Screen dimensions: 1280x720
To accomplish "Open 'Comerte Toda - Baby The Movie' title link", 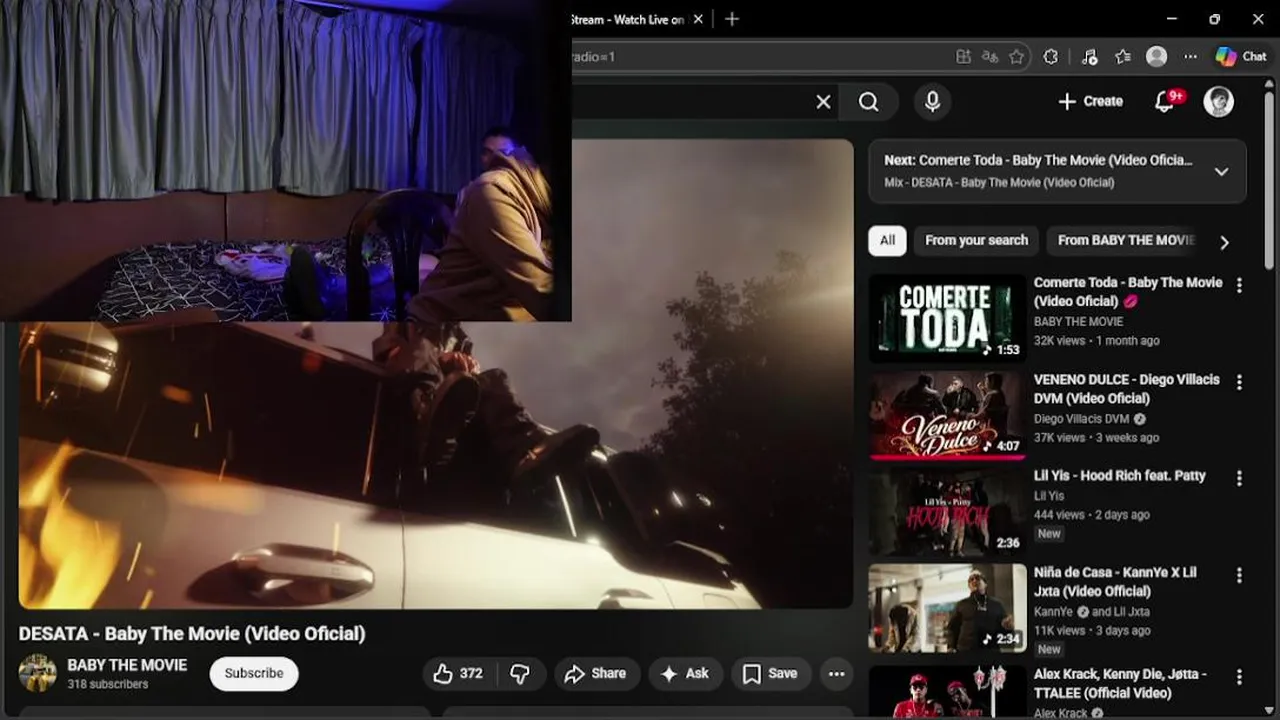I will [x=1128, y=291].
